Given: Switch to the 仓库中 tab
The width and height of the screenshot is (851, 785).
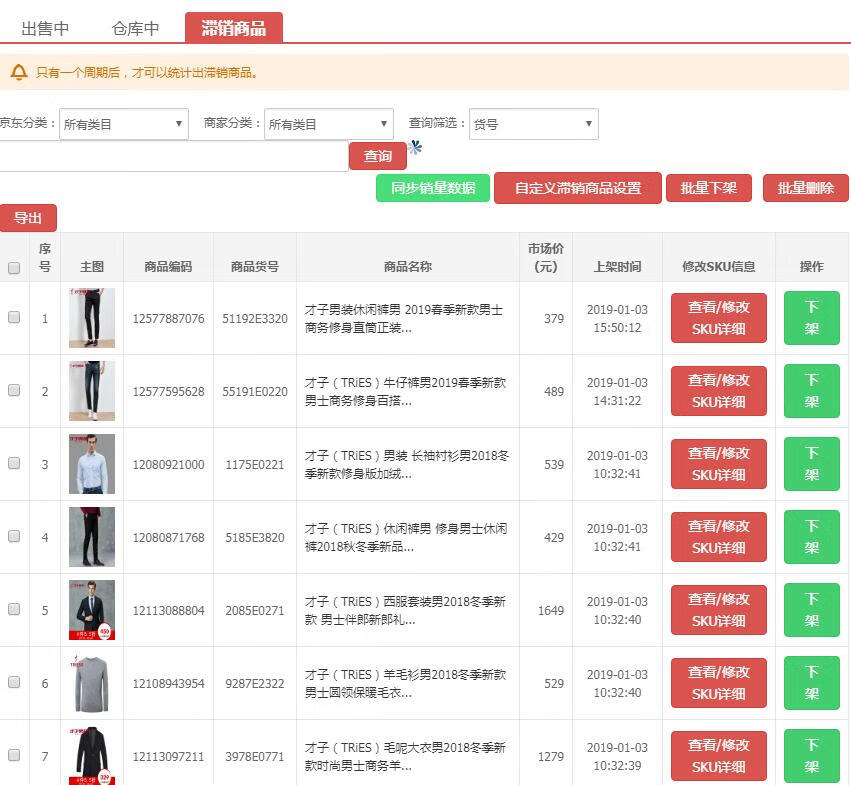Looking at the screenshot, I should 136,28.
